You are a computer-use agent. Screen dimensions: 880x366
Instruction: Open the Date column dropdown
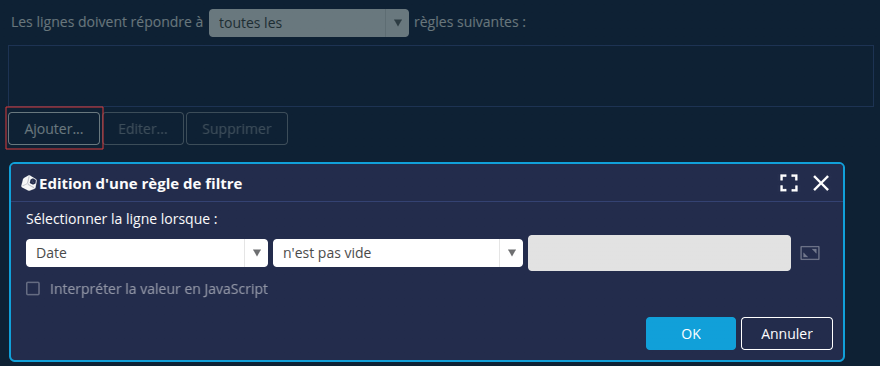tap(147, 253)
